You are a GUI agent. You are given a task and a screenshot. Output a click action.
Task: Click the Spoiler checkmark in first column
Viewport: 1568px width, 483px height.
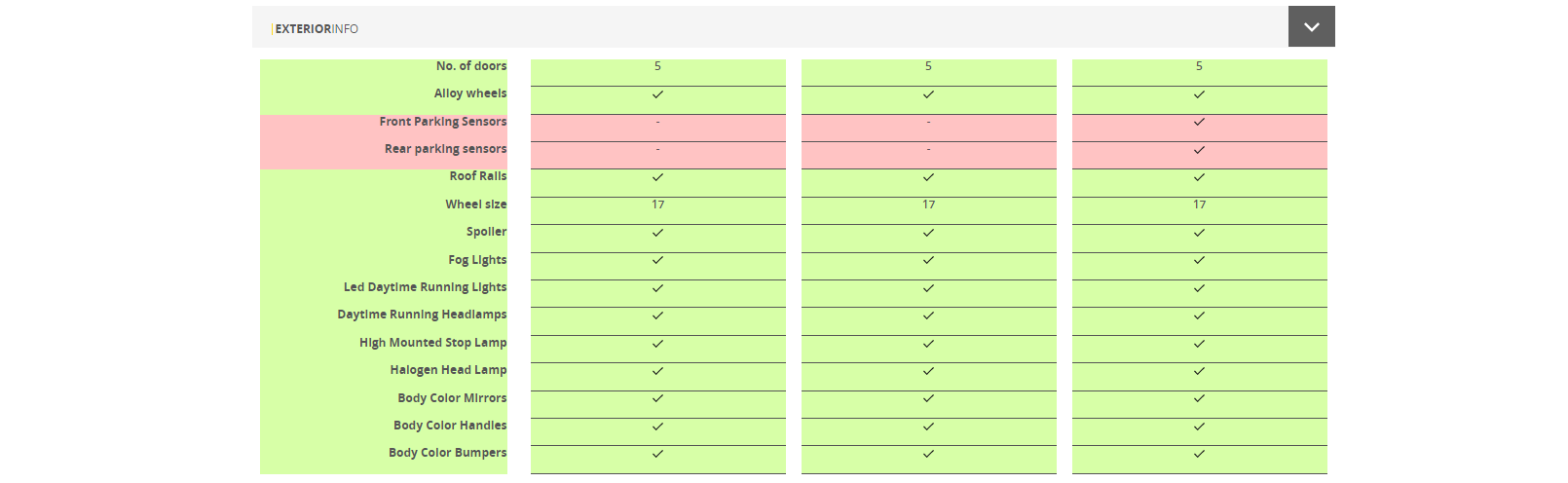pos(657,233)
